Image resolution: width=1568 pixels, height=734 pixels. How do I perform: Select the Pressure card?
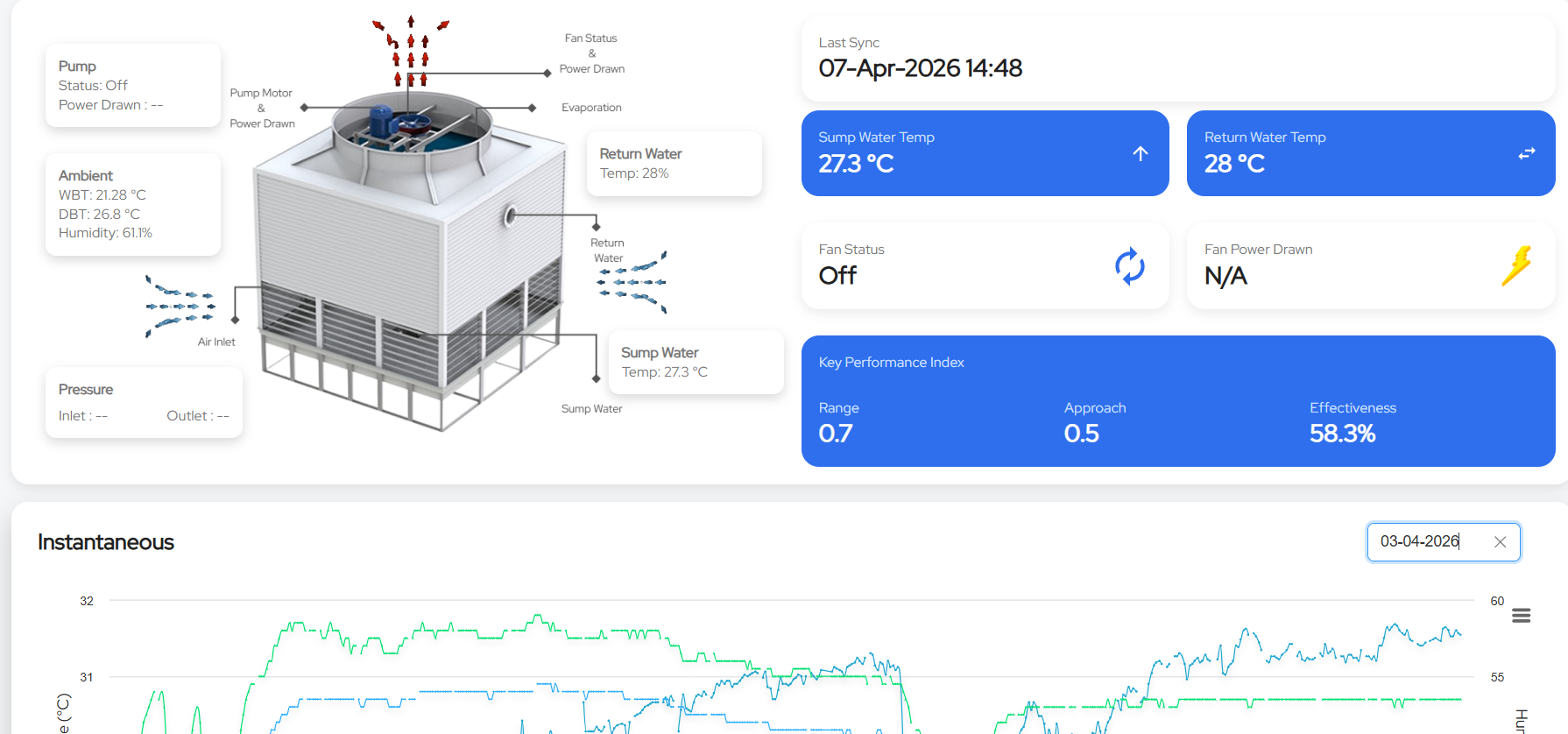point(144,402)
